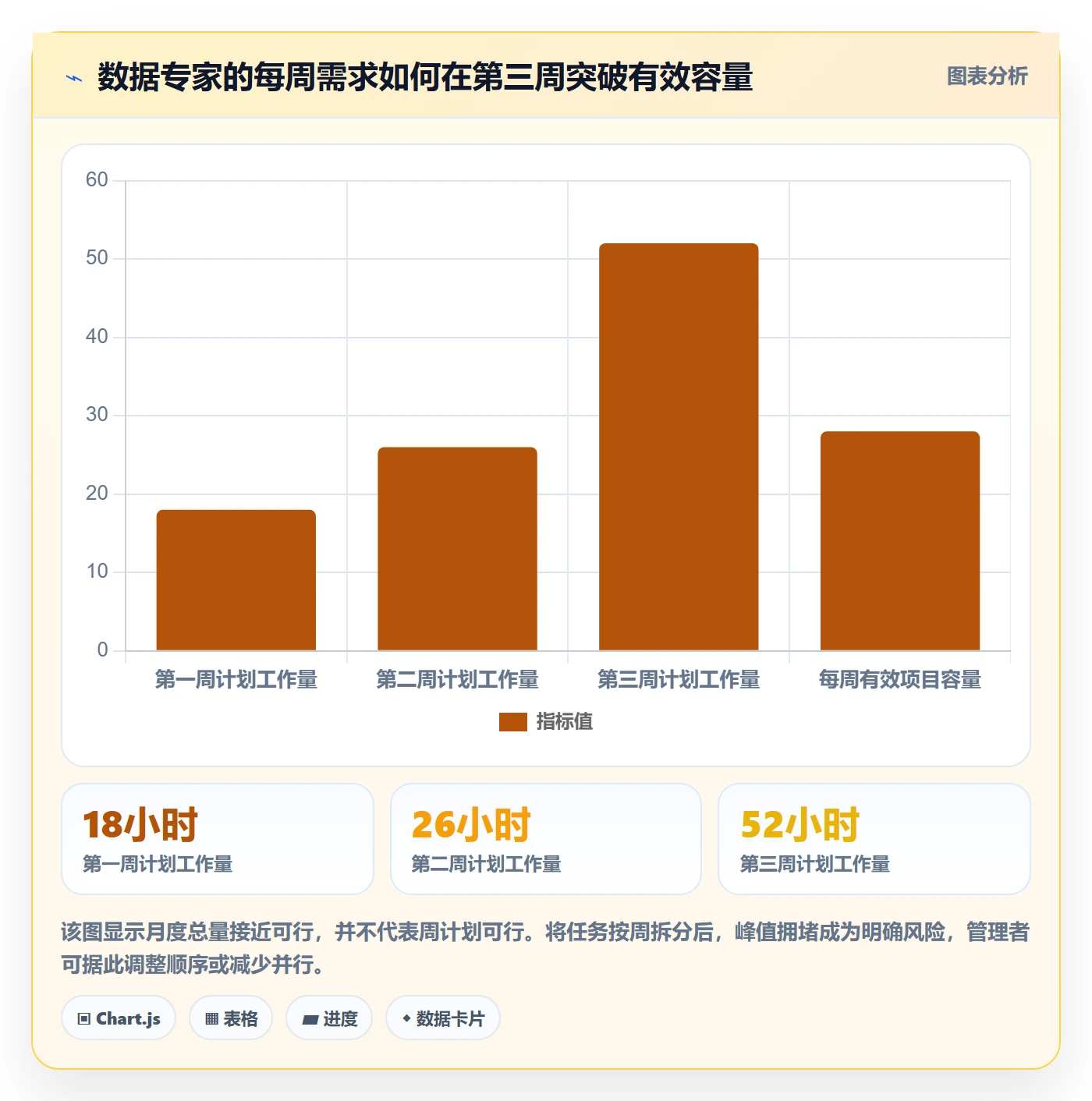1092x1101 pixels.
Task: Click the 第一周计划工作量 bar in the chart
Action: click(x=236, y=580)
